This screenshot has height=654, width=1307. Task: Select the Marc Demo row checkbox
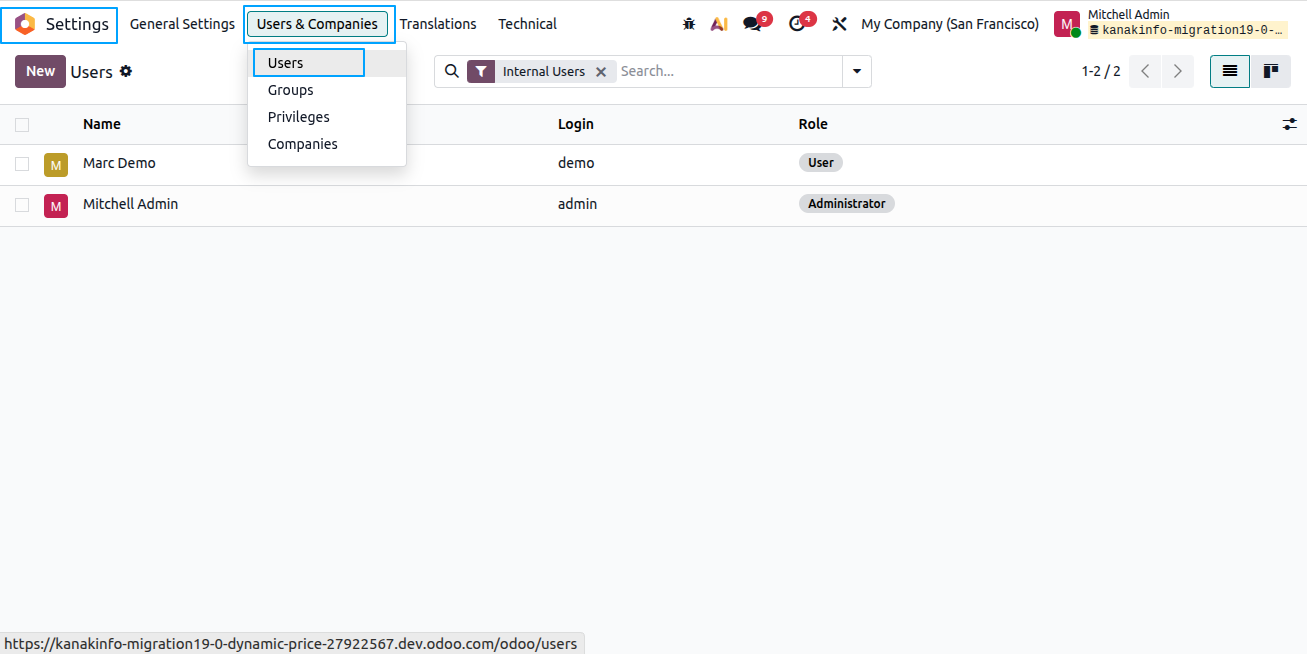[x=22, y=164]
